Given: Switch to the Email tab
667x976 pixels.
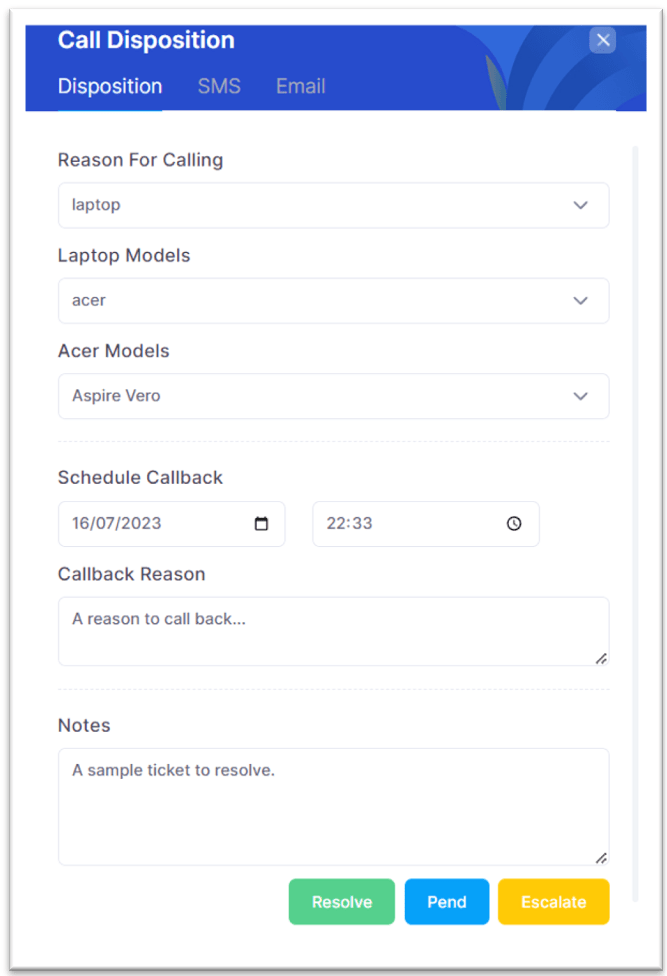Looking at the screenshot, I should pos(301,86).
